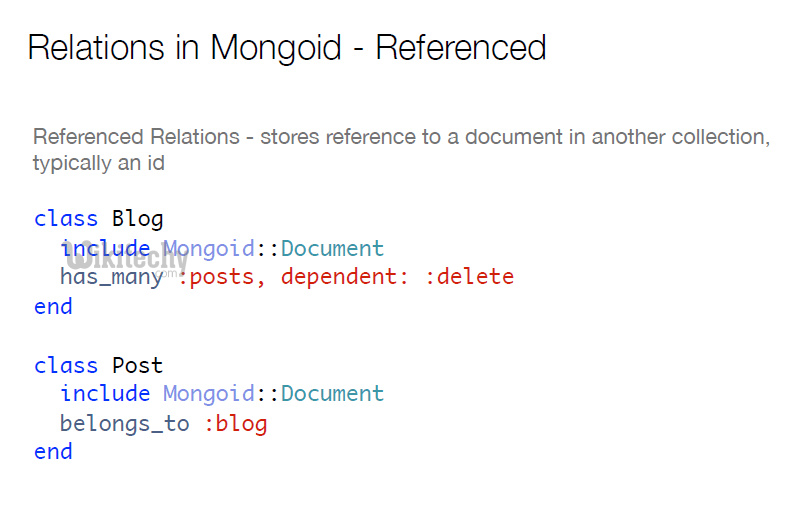The width and height of the screenshot is (807, 505).
Task: Click the "belongs_to" keyword
Action: pos(124,423)
